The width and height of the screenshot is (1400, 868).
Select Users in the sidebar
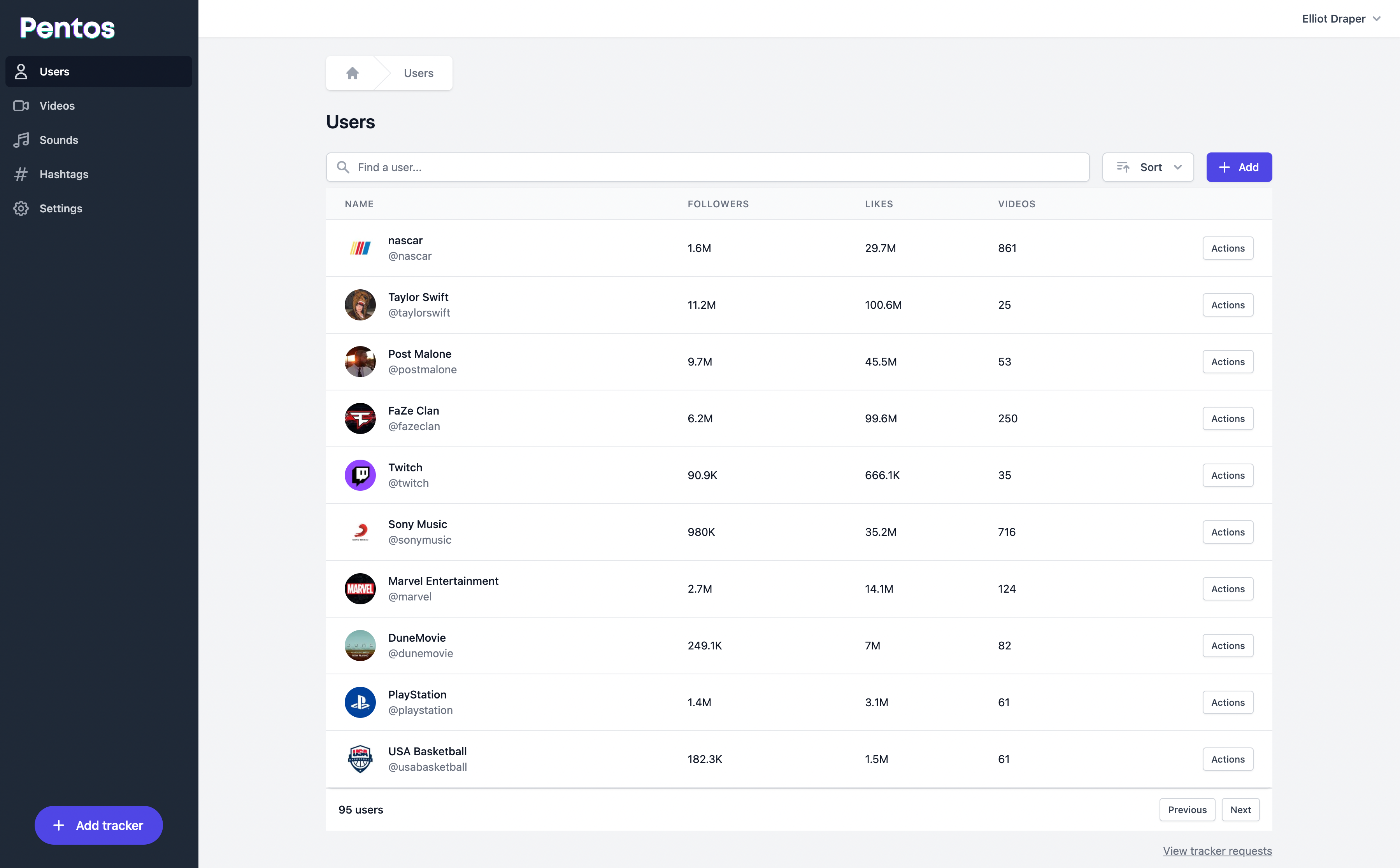click(x=99, y=72)
